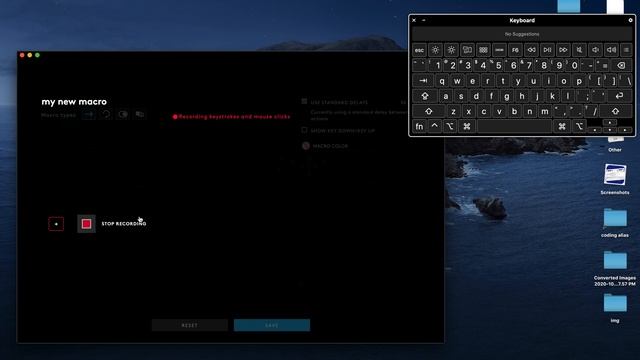The image size is (640, 360).
Task: Tap the fast-forward media key
Action: [x=563, y=50]
